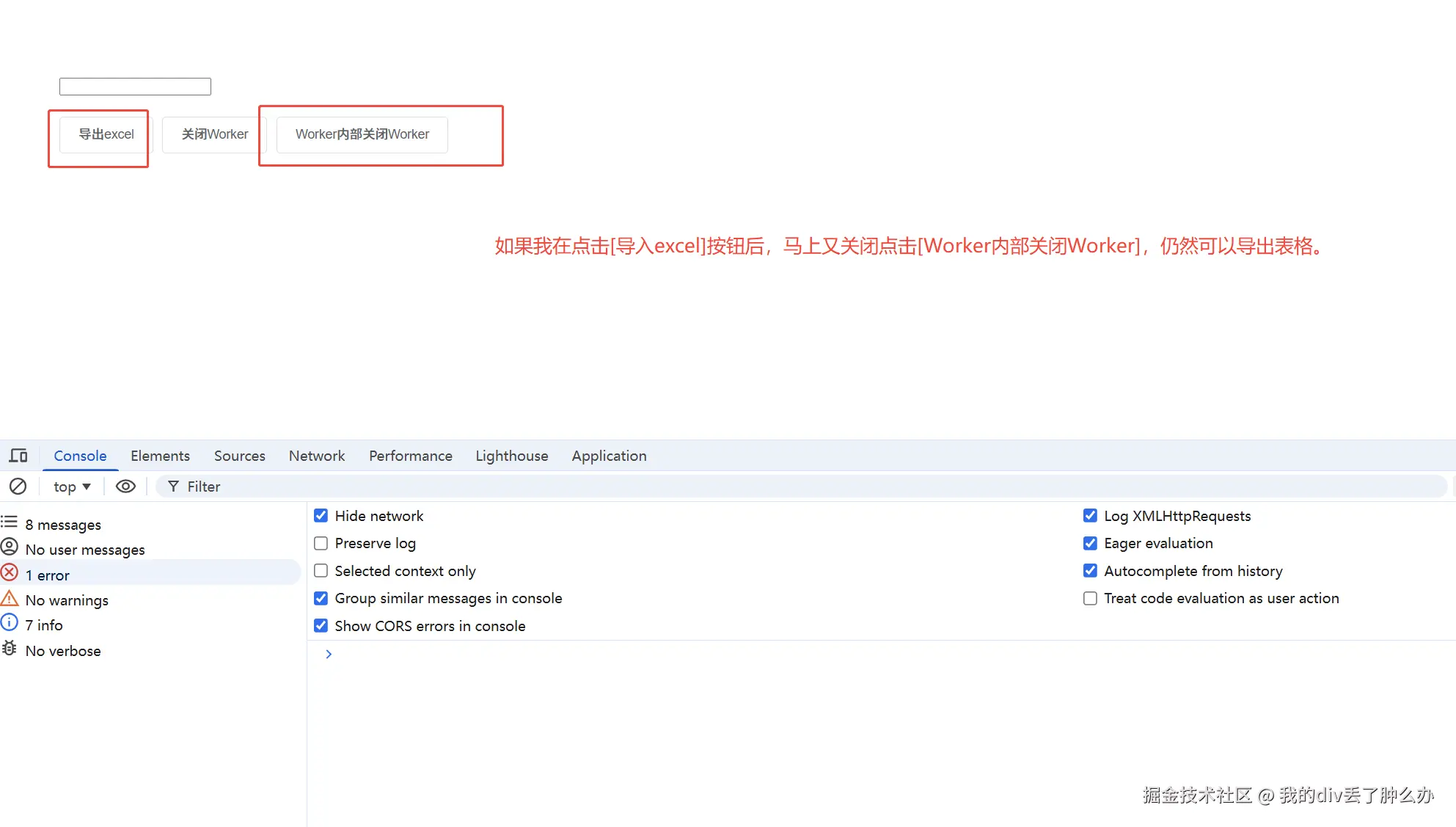Open the top context dropdown
The width and height of the screenshot is (1456, 827).
coord(72,487)
